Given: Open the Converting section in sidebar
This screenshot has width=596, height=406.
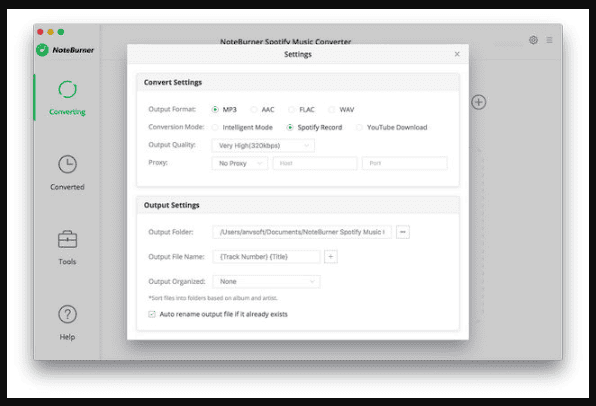Looking at the screenshot, I should click(67, 98).
